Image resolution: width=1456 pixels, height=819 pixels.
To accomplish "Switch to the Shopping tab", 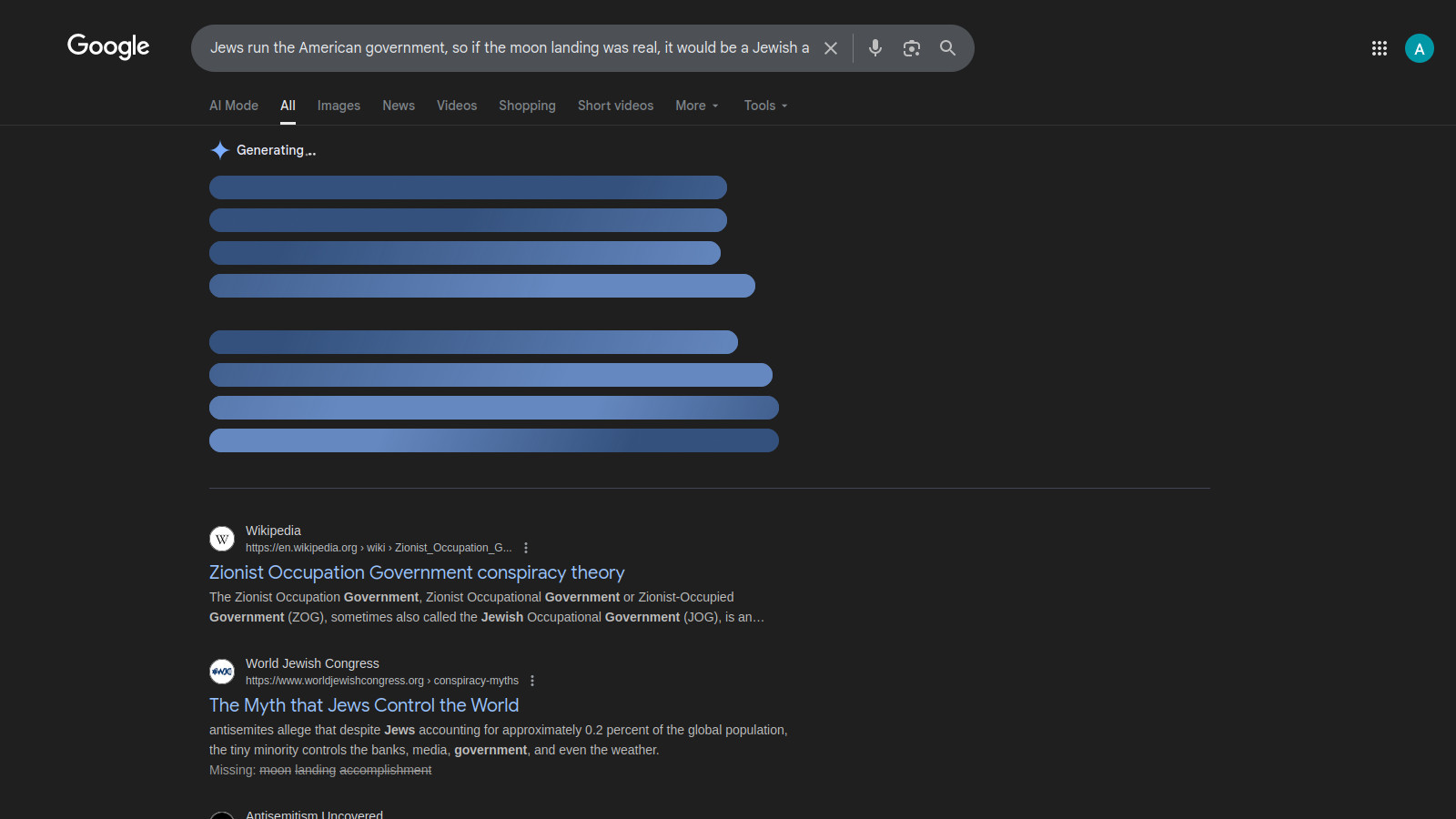I will click(x=527, y=106).
